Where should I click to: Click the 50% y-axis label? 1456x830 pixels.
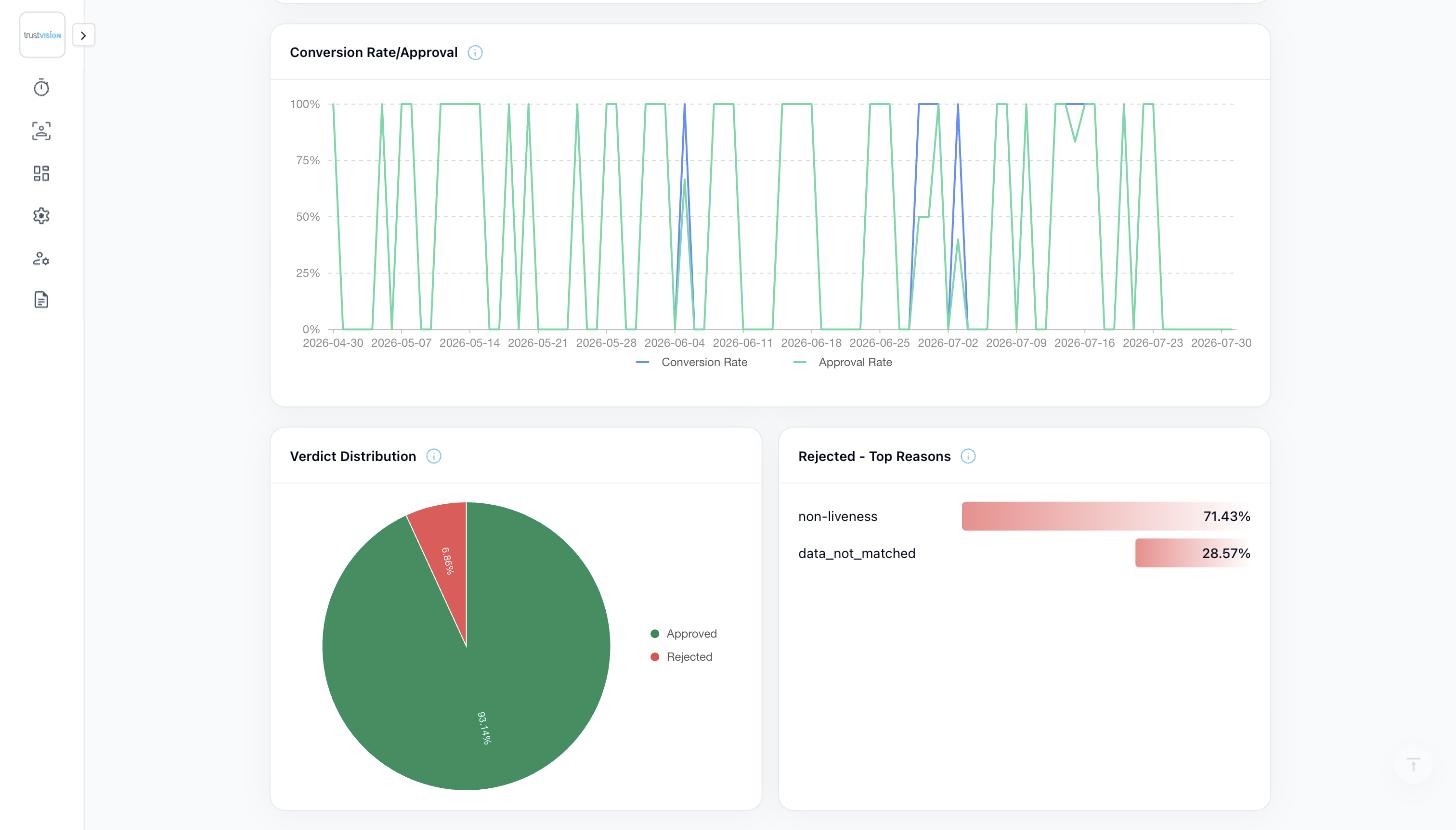coord(308,217)
